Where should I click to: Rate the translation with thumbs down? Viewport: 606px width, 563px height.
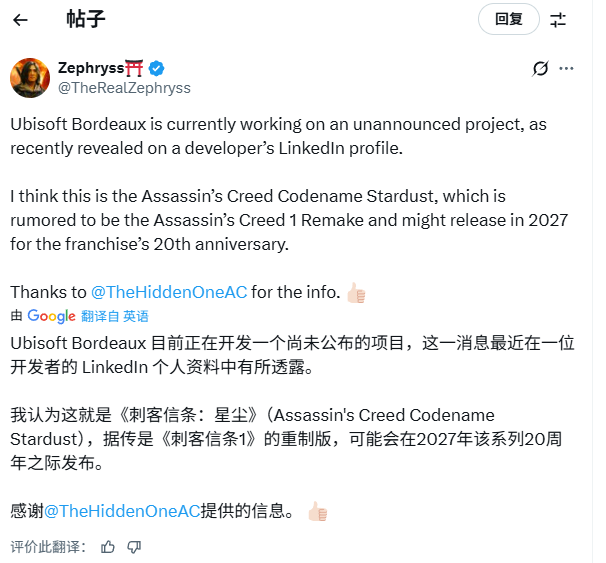[134, 547]
